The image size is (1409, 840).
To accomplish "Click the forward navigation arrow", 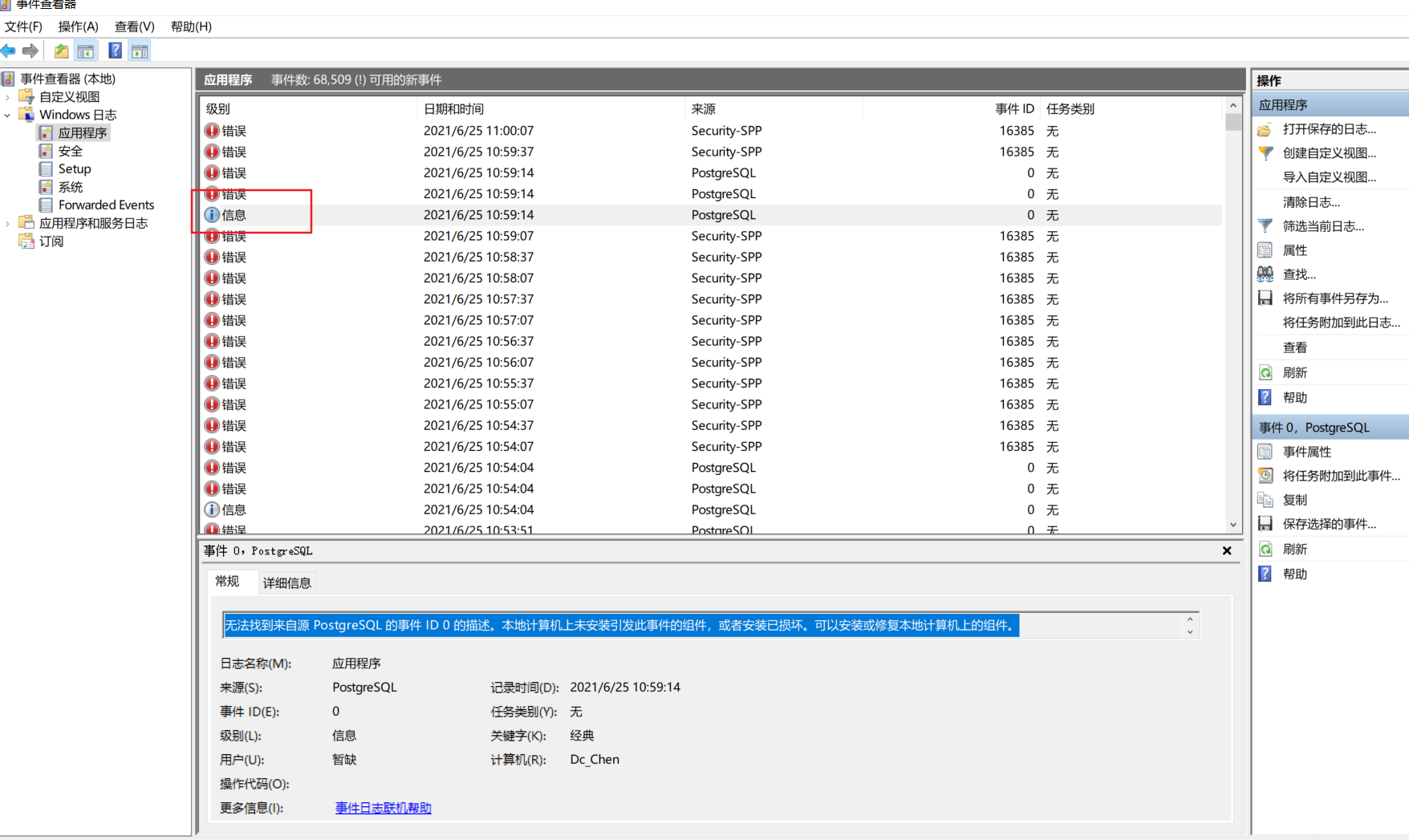I will (31, 51).
